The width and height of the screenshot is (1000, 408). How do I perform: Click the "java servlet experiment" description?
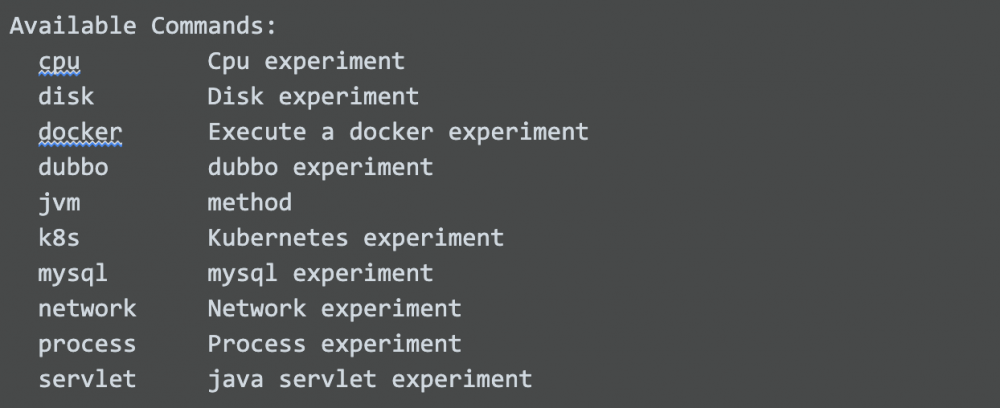(x=369, y=379)
